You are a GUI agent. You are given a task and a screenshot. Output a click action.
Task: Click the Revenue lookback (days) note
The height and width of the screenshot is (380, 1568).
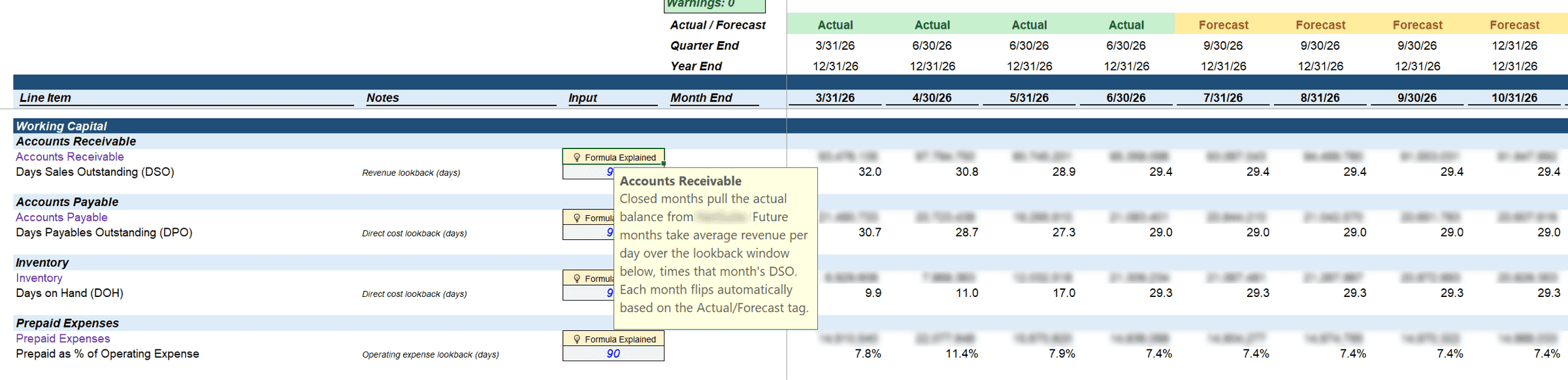412,173
